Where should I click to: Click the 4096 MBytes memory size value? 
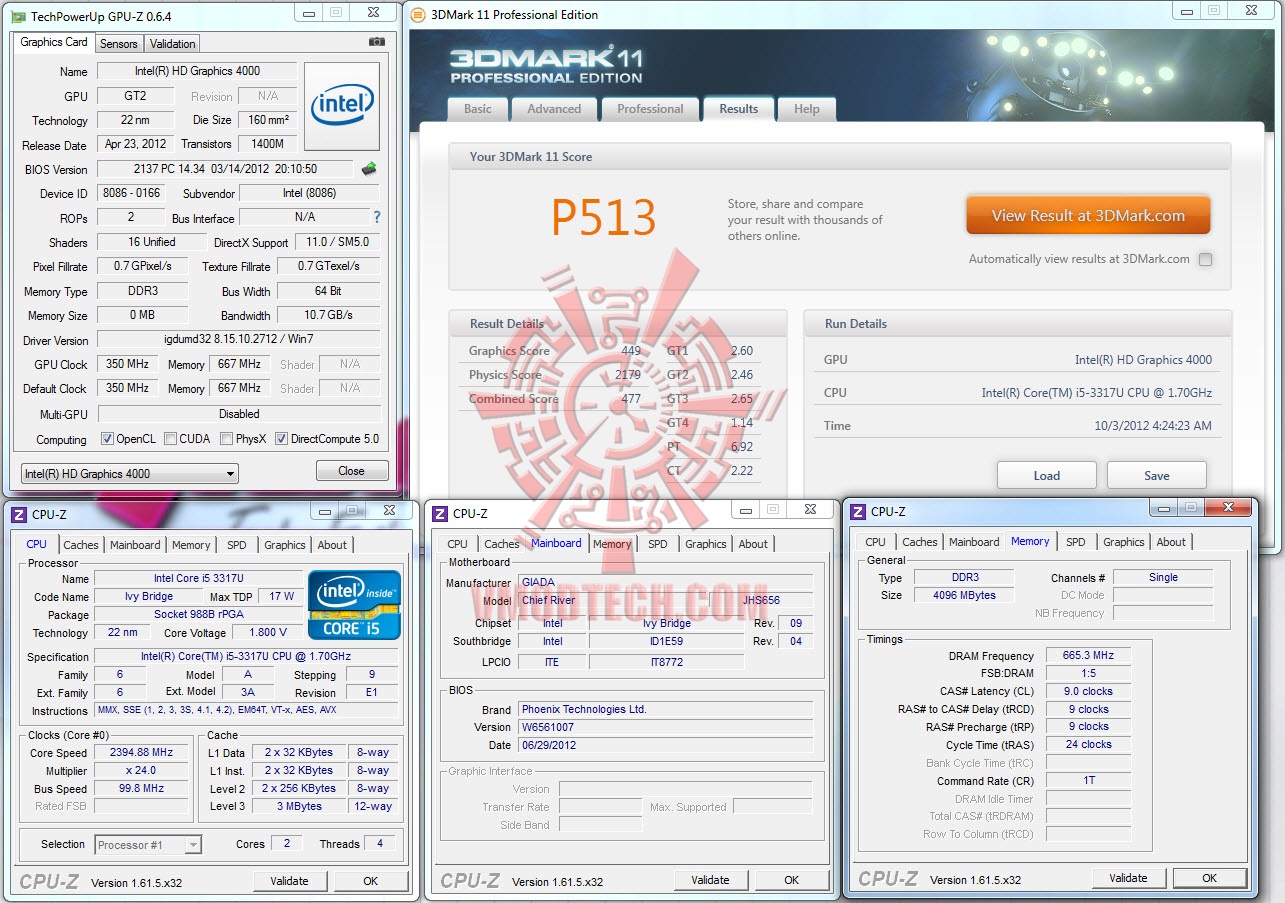pyautogui.click(x=964, y=595)
